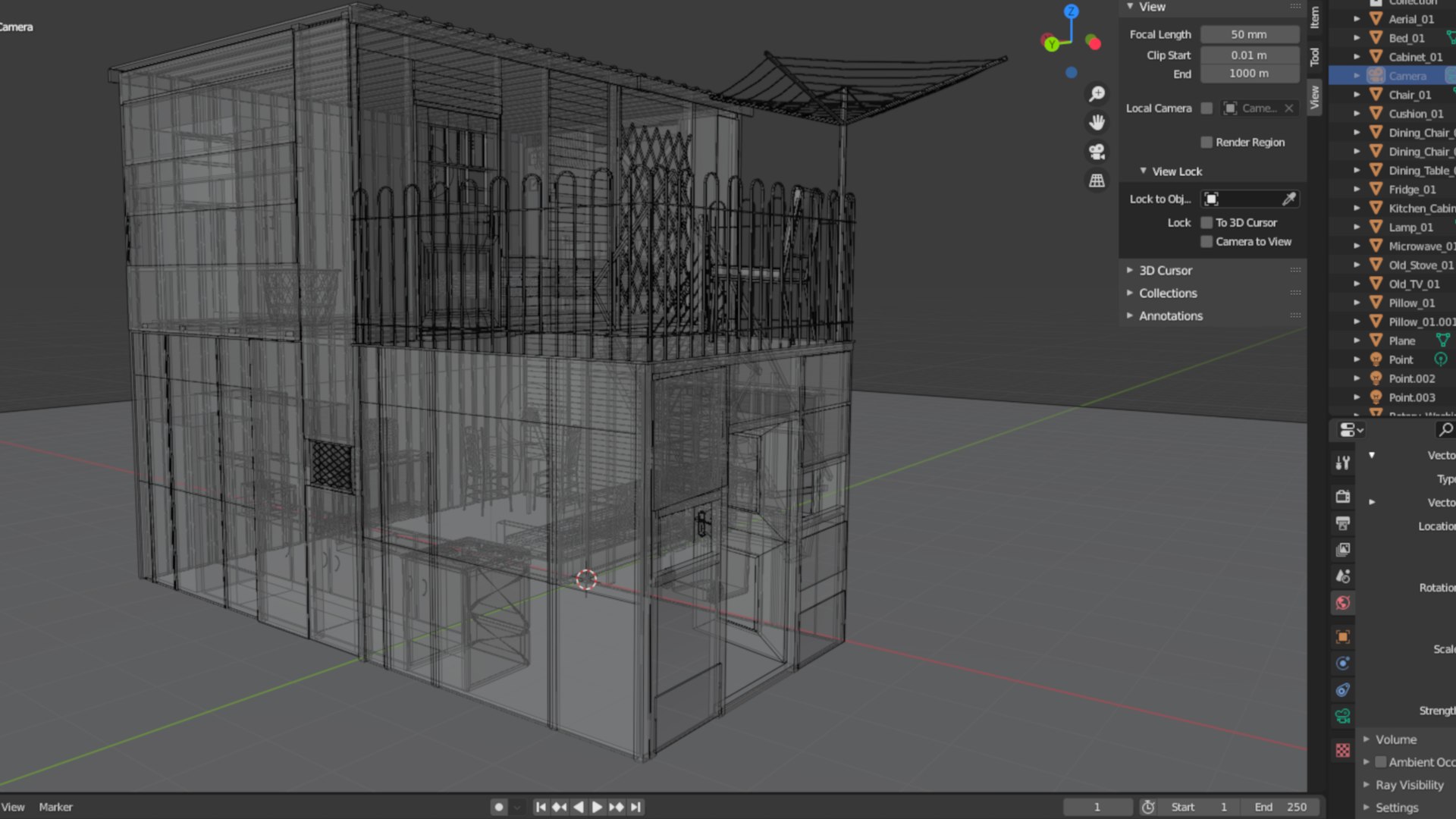Screen dimensions: 1456x819
Task: Open the Output properties tab (printer icon)
Action: (x=1342, y=523)
